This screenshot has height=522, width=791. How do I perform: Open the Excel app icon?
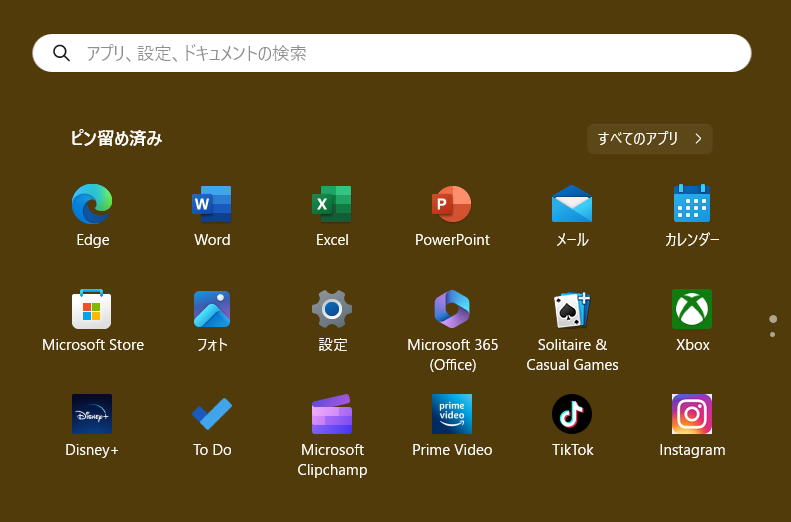click(332, 204)
